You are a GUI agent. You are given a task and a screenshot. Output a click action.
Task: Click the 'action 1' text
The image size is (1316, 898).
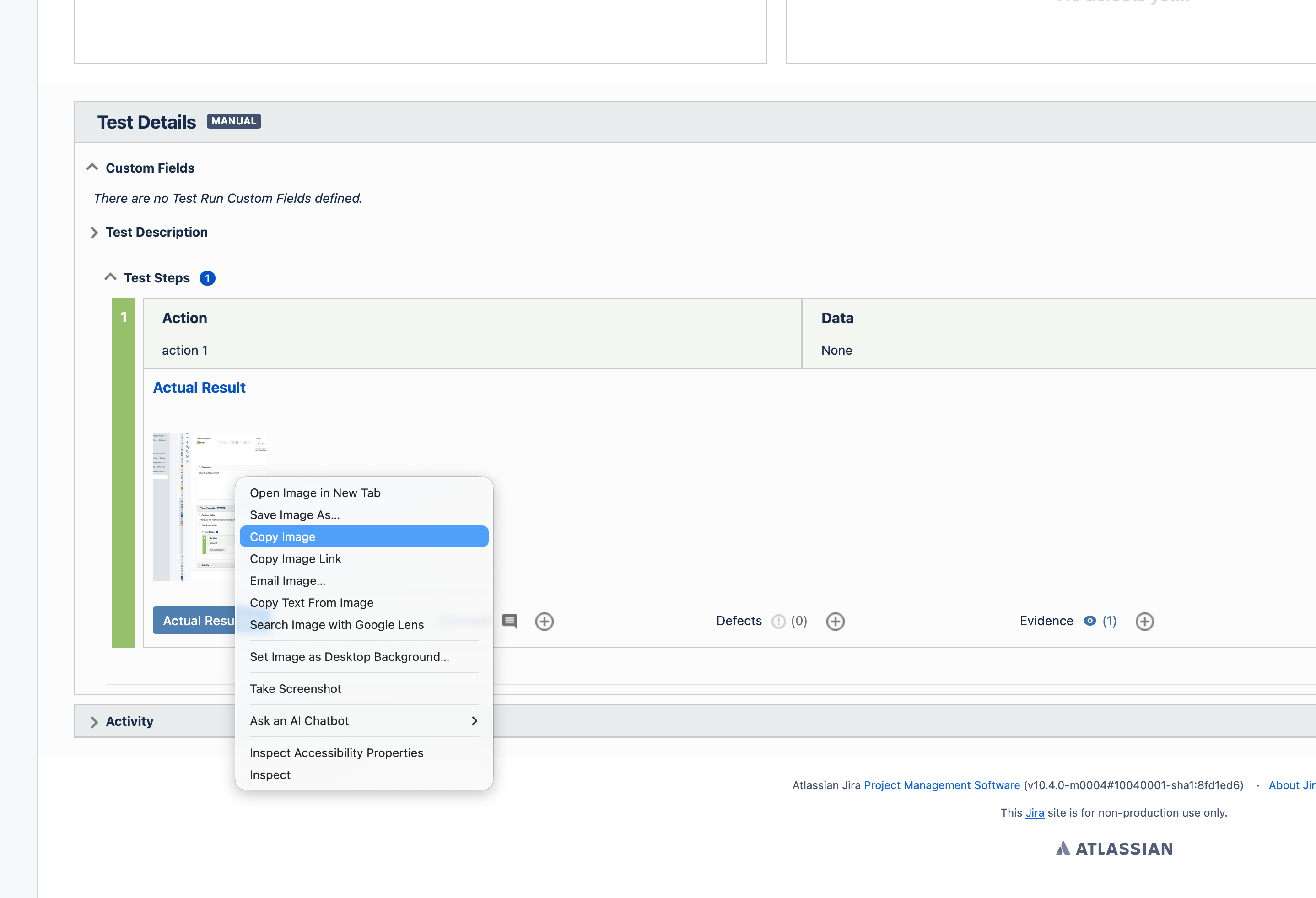pos(184,351)
